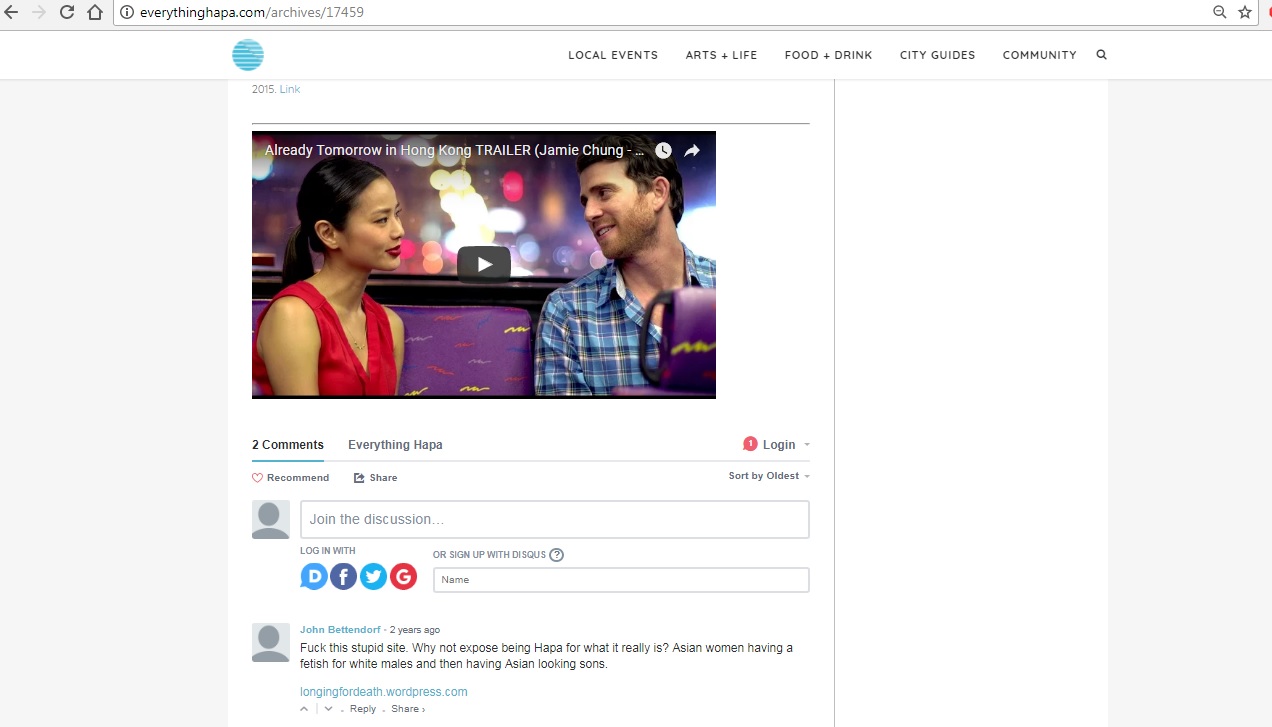Screen dimensions: 1272x727
Task: Go back with the browser back arrow
Action: pyautogui.click(x=12, y=12)
